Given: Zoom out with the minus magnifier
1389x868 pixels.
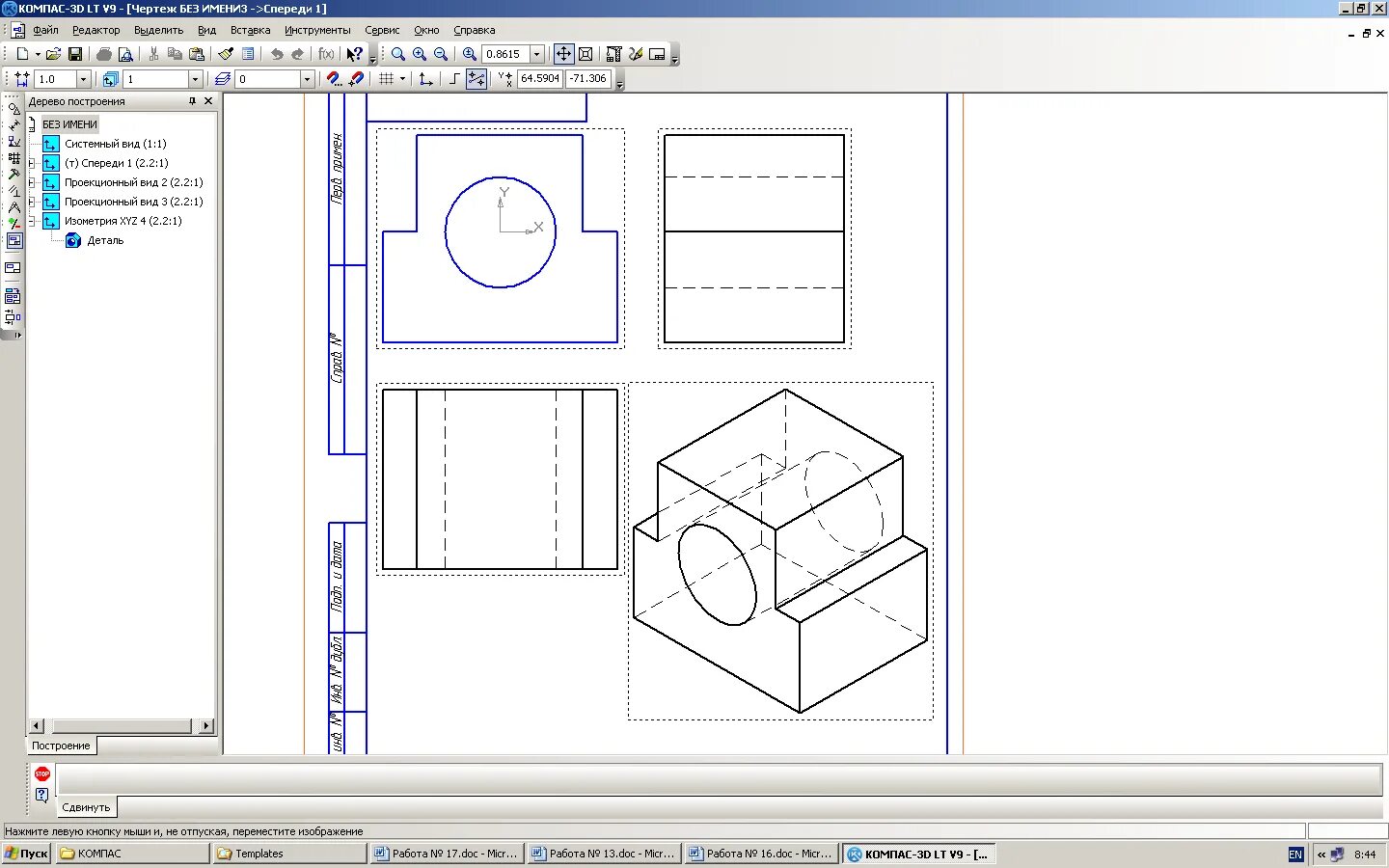Looking at the screenshot, I should [x=441, y=54].
